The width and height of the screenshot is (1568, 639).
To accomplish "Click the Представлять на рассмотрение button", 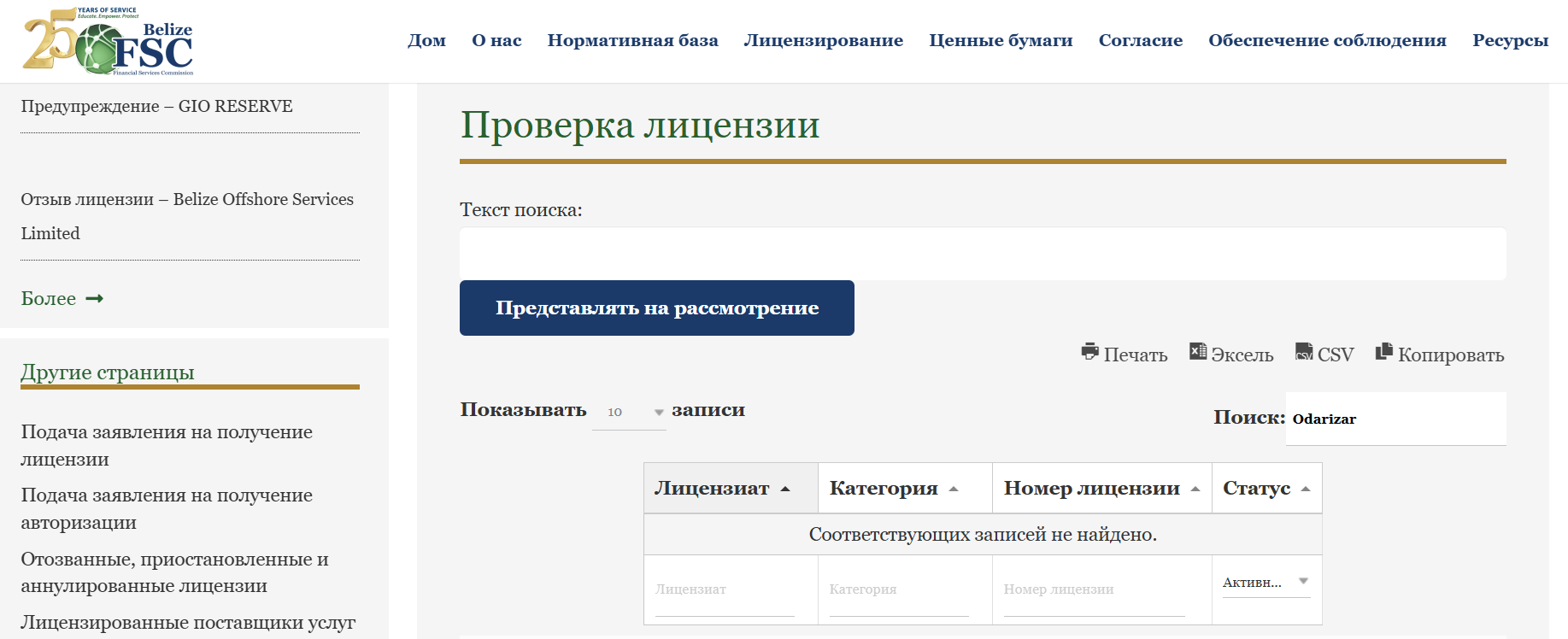I will tap(657, 308).
